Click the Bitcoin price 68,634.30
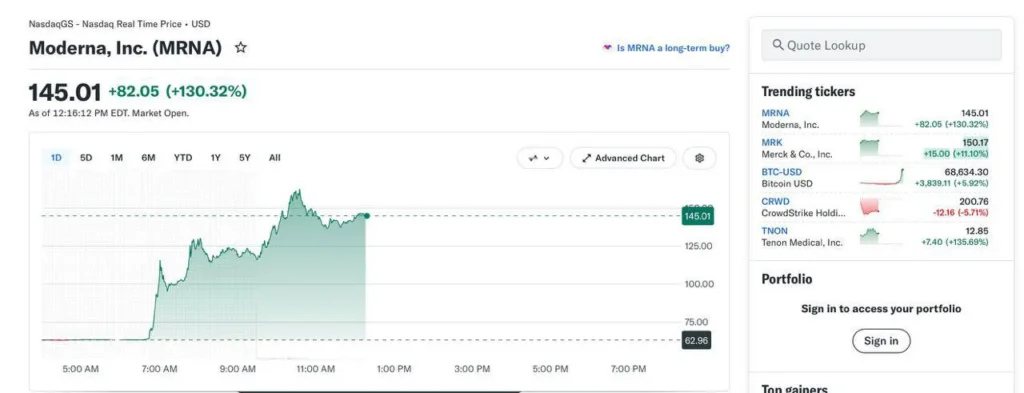1024x393 pixels. click(967, 172)
